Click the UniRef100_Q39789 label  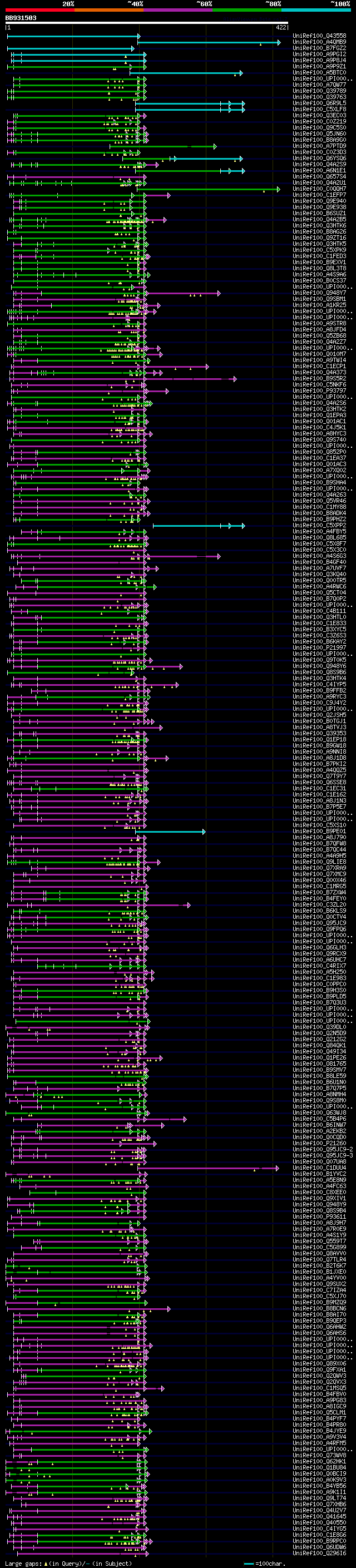coord(319,91)
